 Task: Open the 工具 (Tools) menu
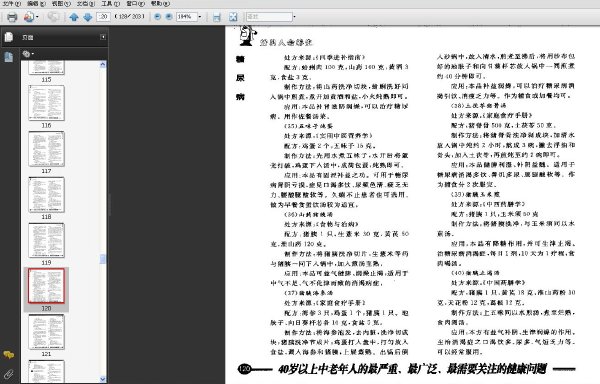pos(110,3)
